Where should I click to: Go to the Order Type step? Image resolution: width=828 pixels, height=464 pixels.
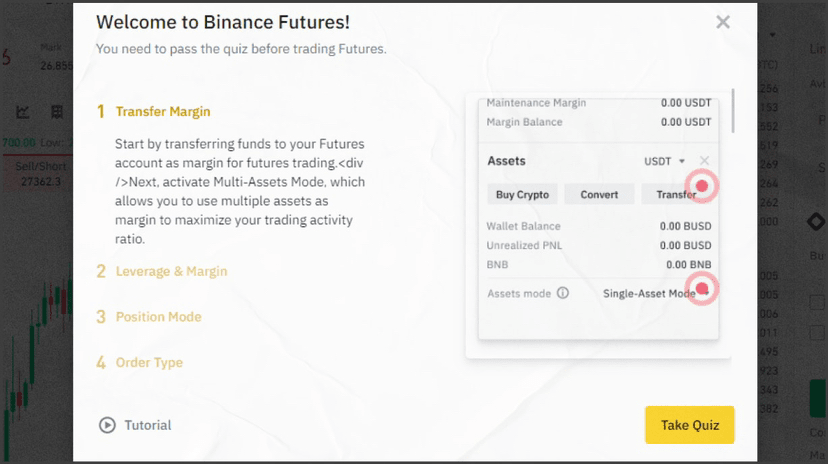pos(149,363)
